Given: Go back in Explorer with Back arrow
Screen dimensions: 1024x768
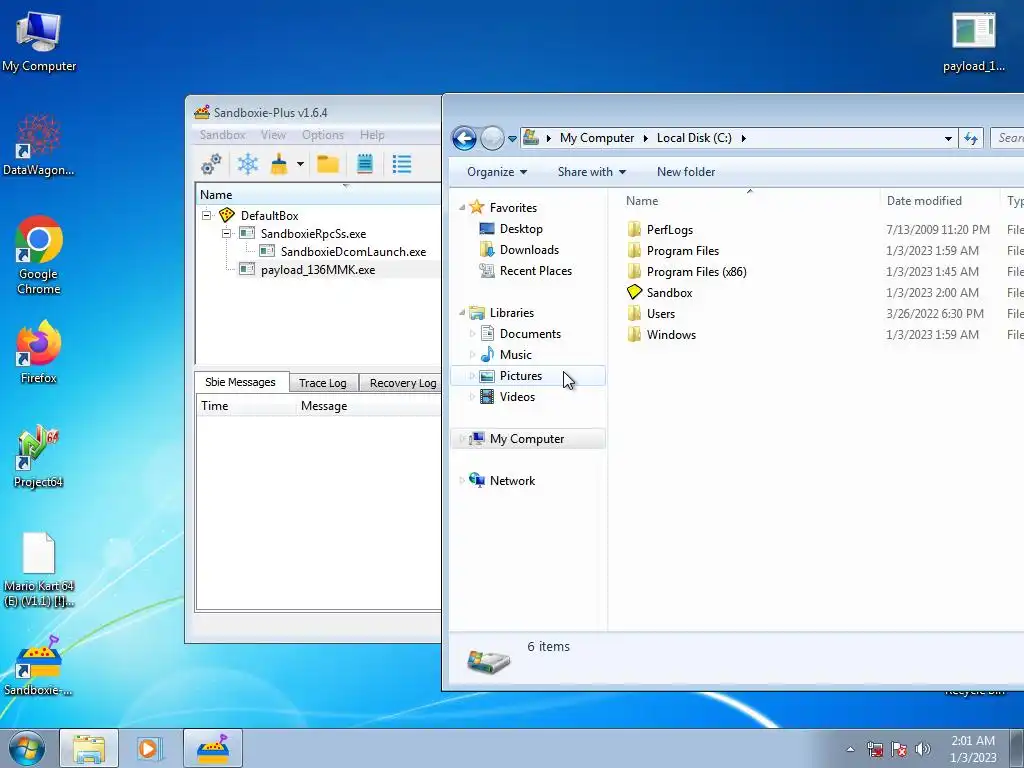Looking at the screenshot, I should pos(464,138).
